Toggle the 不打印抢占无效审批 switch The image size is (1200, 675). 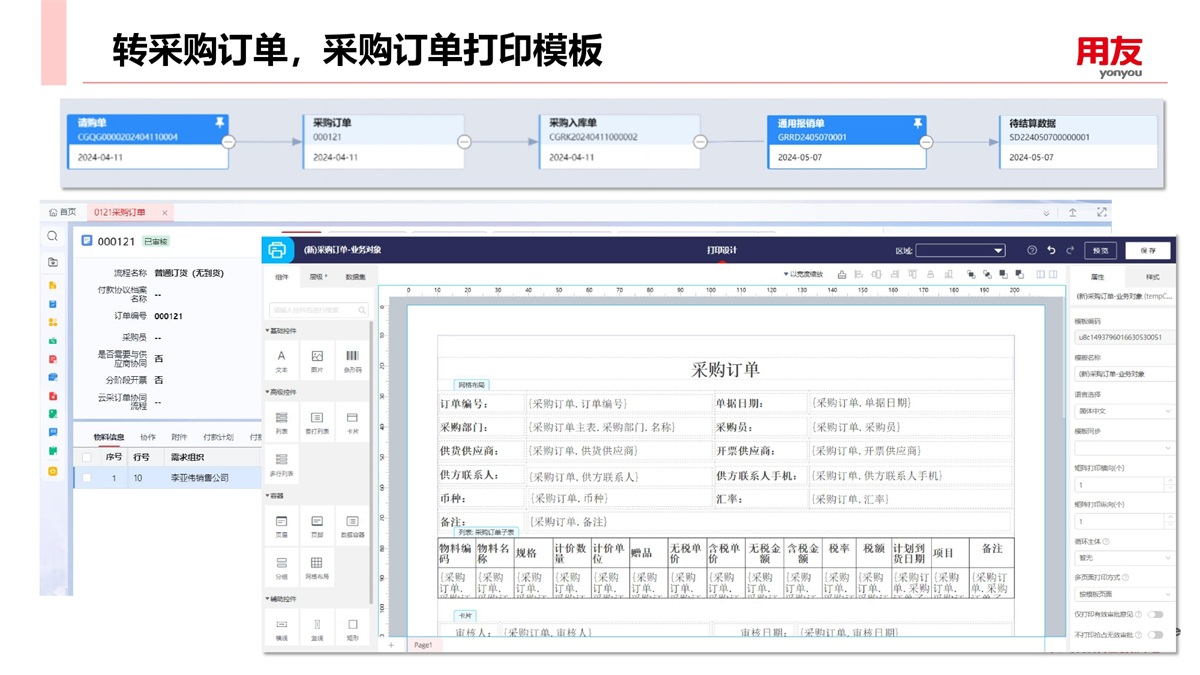1155,635
